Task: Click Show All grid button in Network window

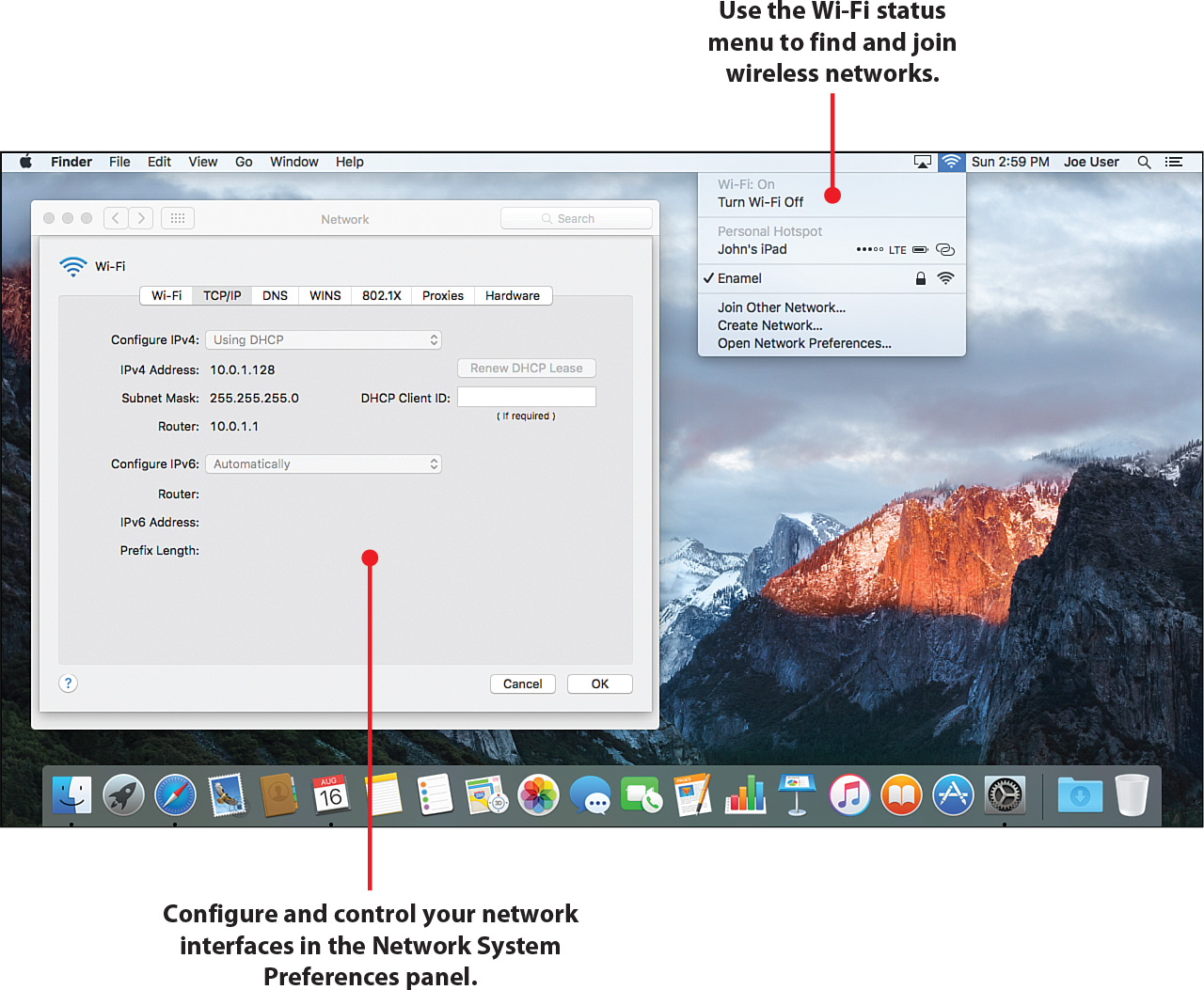Action: click(178, 218)
